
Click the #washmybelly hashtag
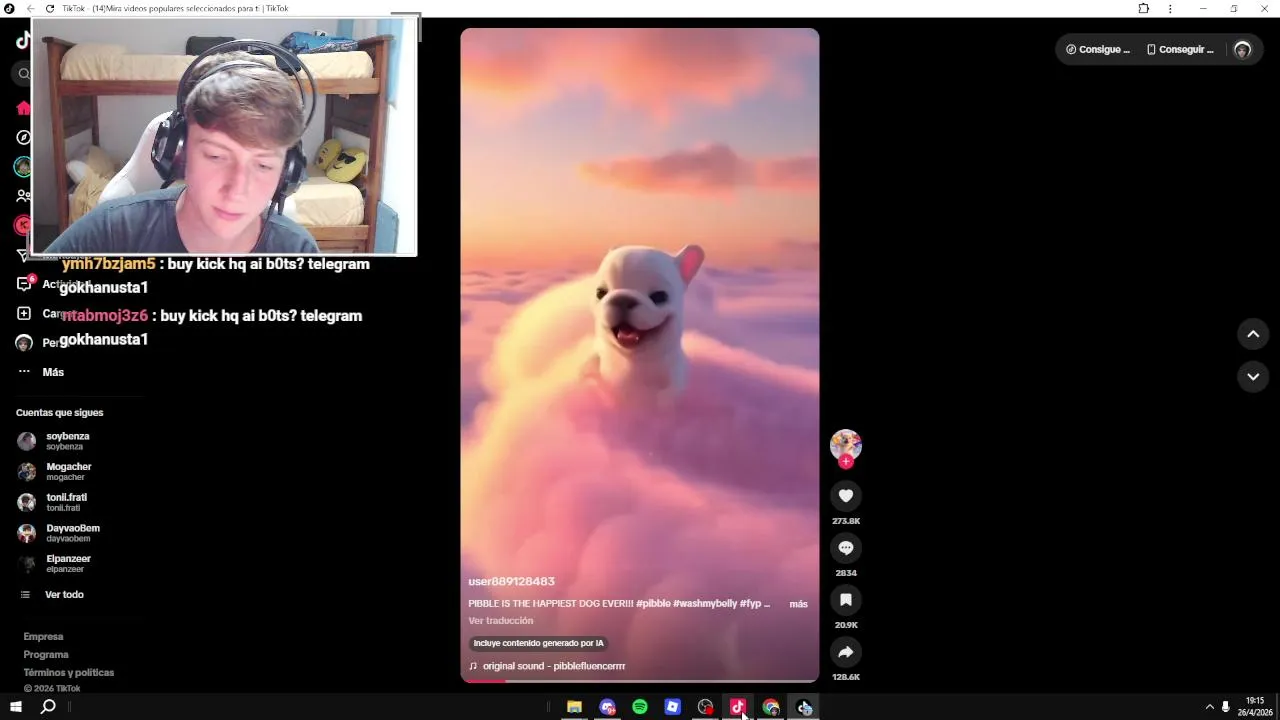point(705,604)
